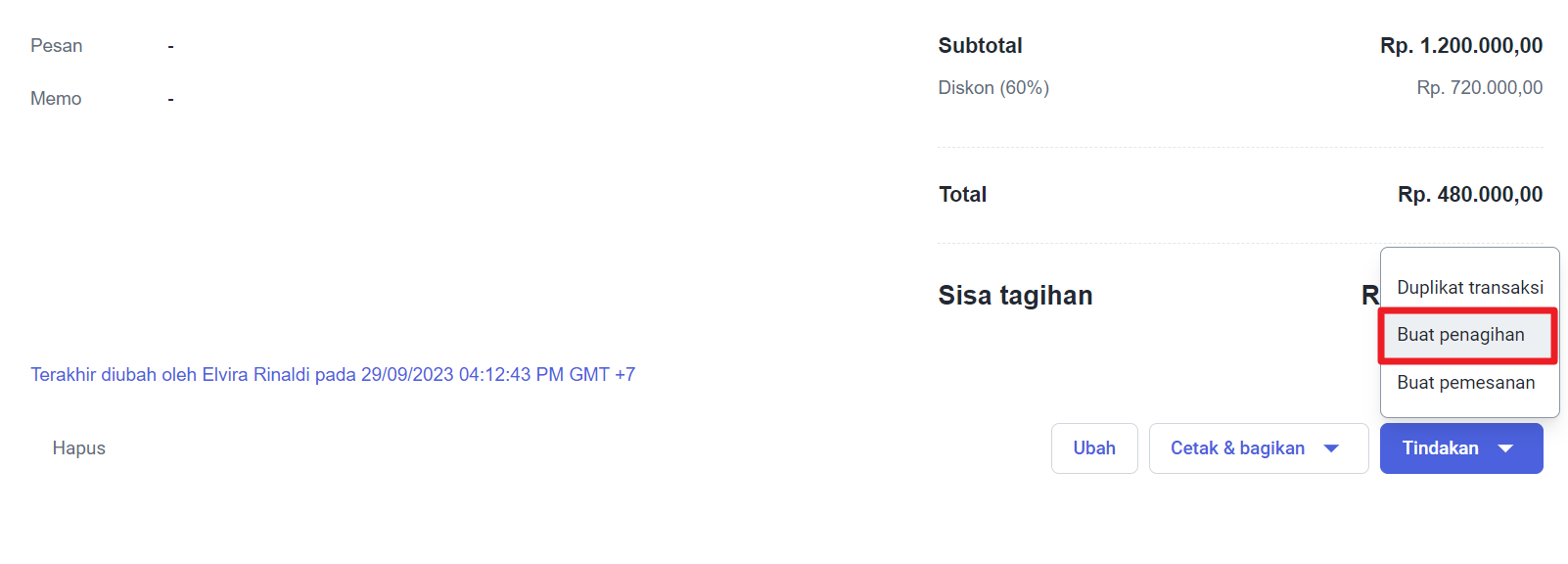
Task: Click the Diskon (60%) label
Action: coord(993,88)
